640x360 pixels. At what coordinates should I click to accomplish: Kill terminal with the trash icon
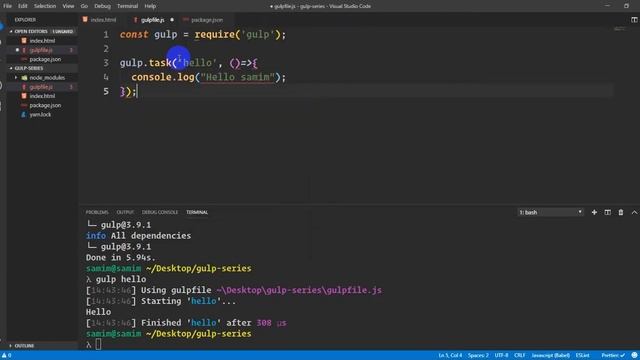[621, 212]
